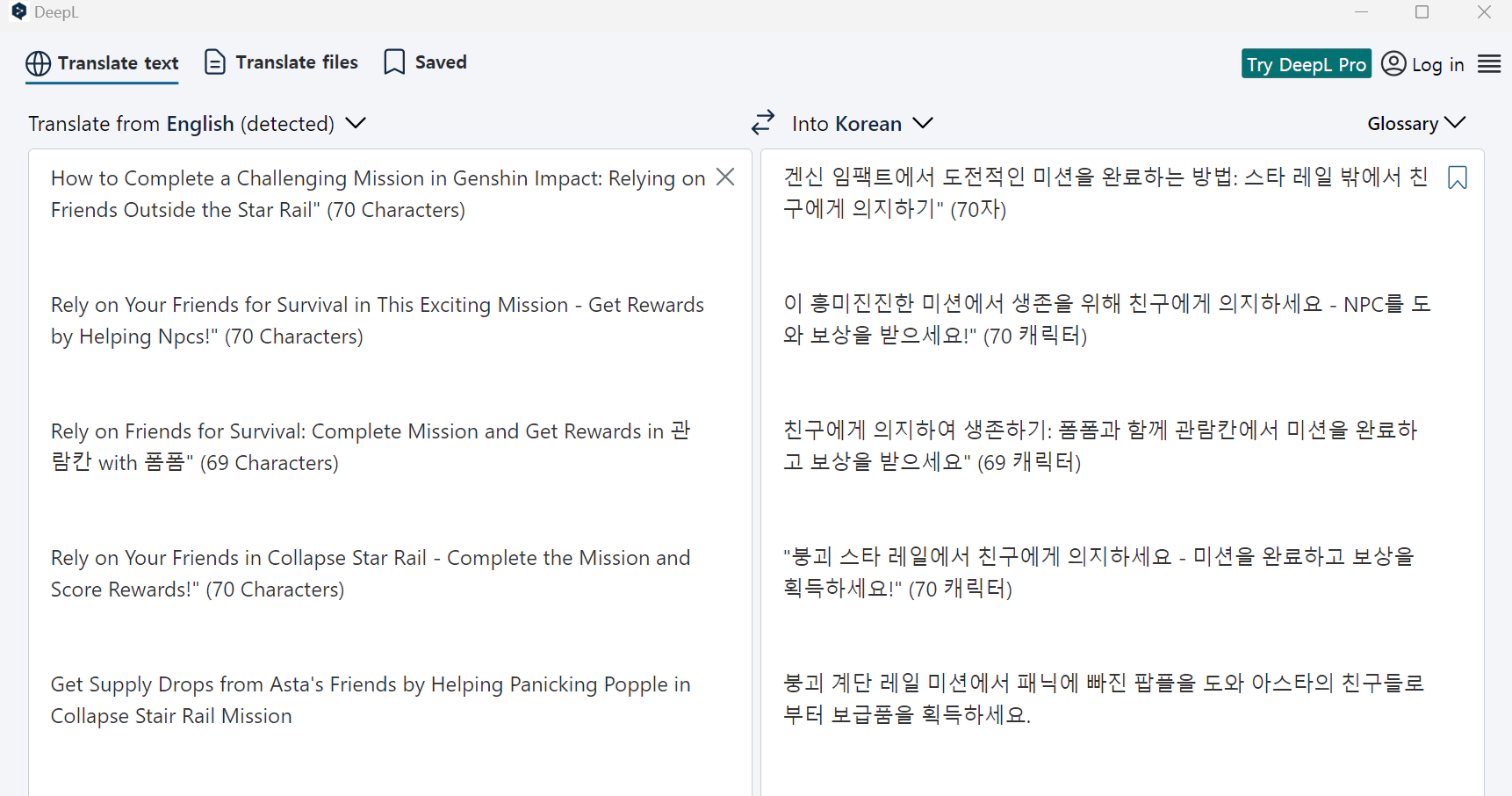The height and width of the screenshot is (796, 1512).
Task: Open the Glossary dropdown
Action: [x=1416, y=123]
